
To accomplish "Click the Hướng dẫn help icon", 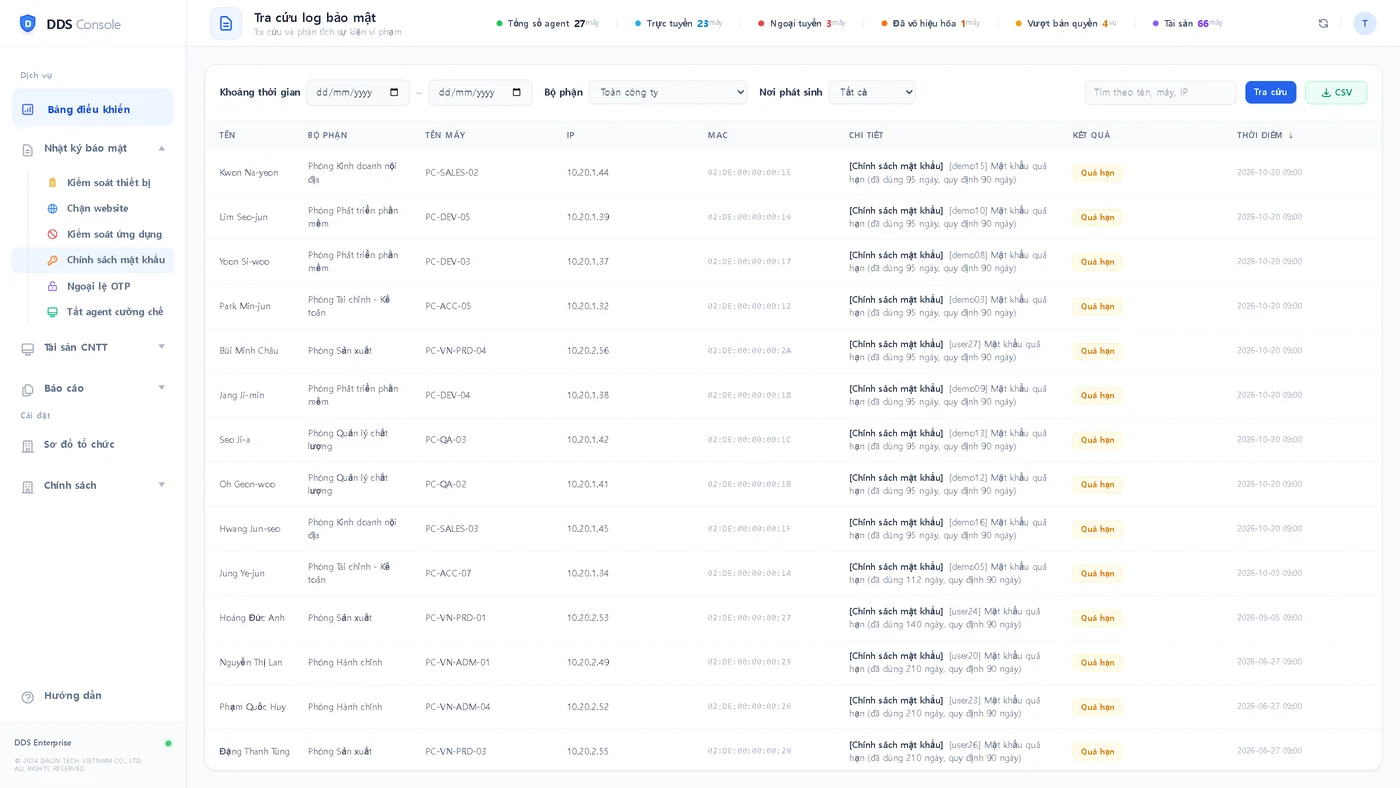I will click(28, 697).
